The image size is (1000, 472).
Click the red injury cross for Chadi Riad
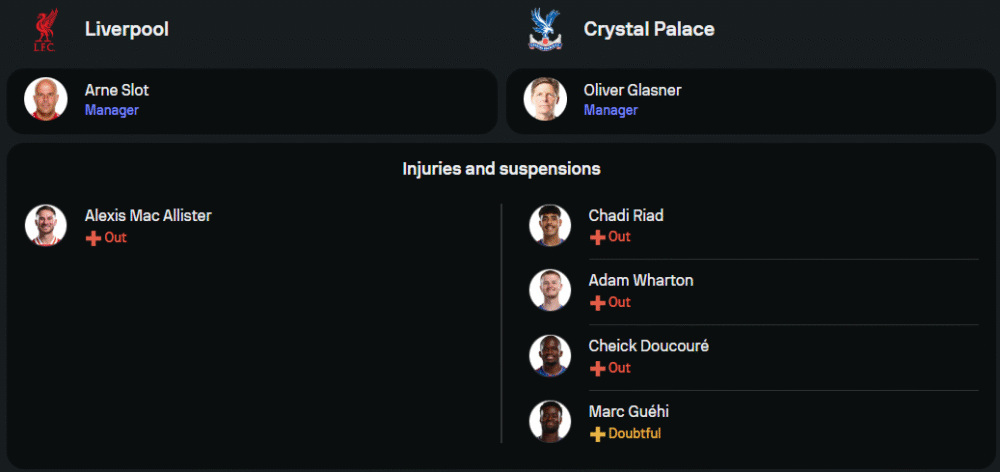point(597,238)
